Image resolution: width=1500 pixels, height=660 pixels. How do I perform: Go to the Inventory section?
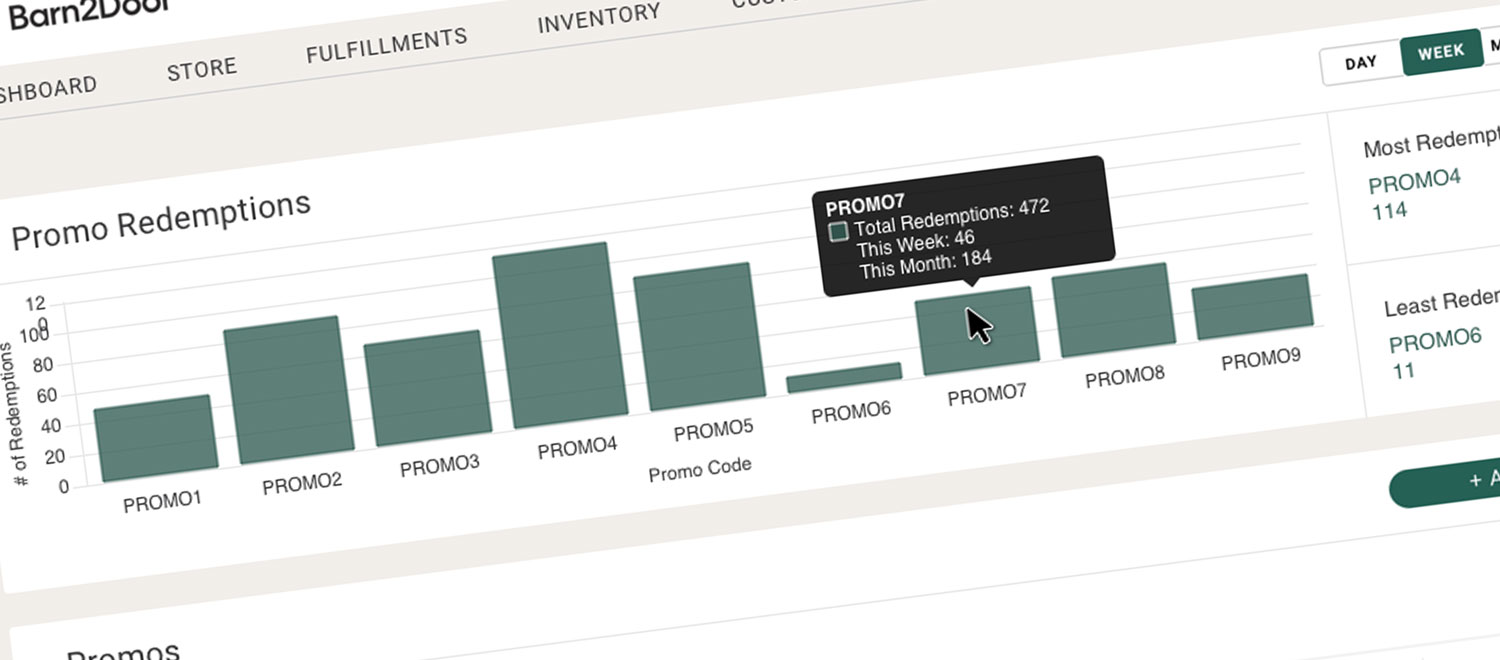click(x=598, y=17)
